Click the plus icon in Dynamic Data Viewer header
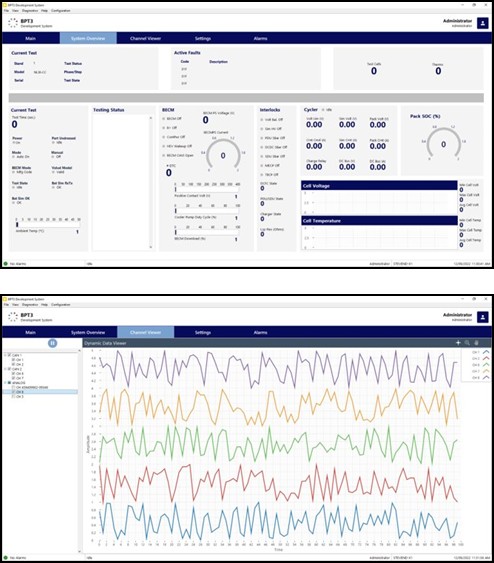The width and height of the screenshot is (494, 563). click(x=458, y=343)
